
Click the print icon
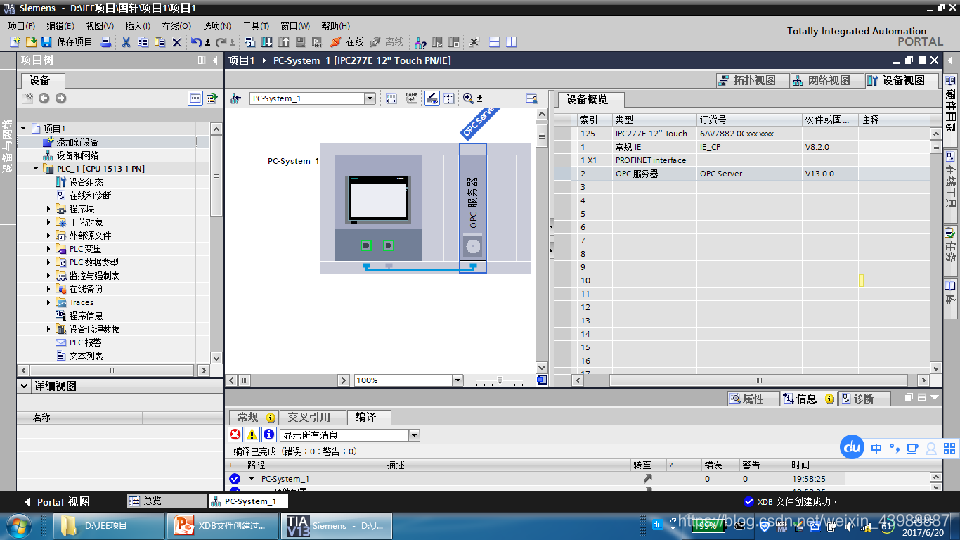(106, 42)
